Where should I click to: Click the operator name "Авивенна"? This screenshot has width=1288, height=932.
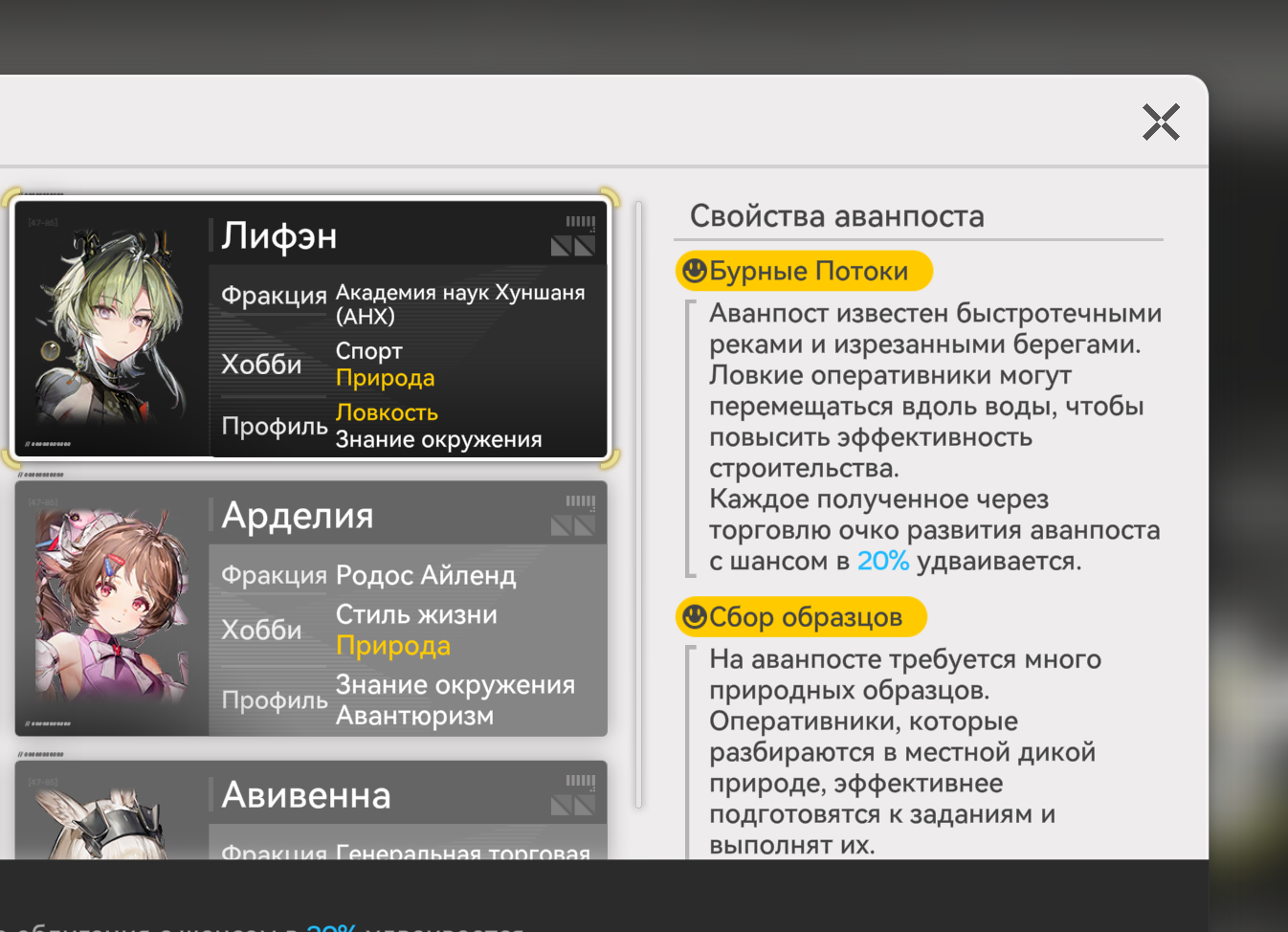click(306, 794)
